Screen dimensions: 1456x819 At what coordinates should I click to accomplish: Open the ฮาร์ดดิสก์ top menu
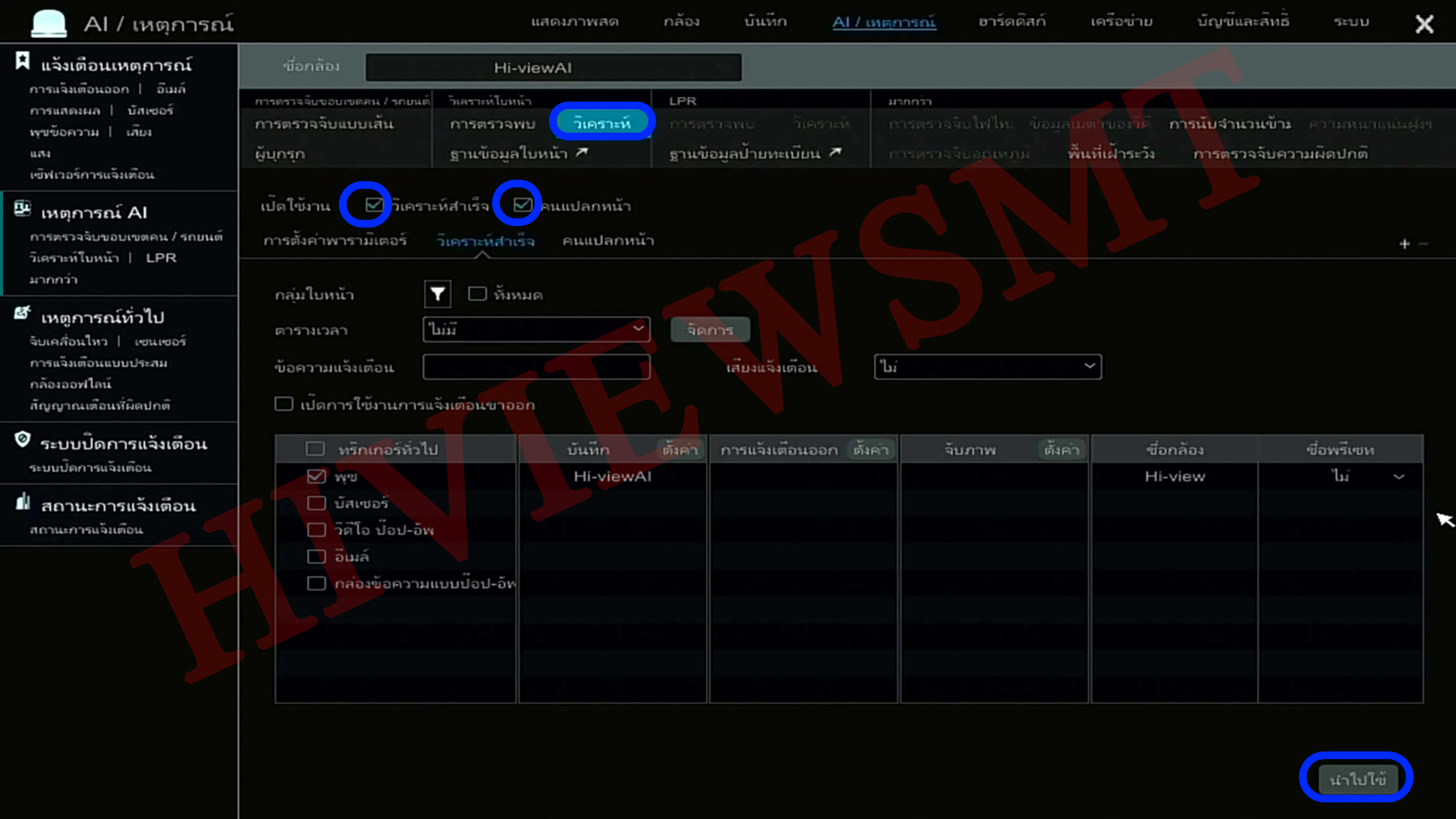1012,22
